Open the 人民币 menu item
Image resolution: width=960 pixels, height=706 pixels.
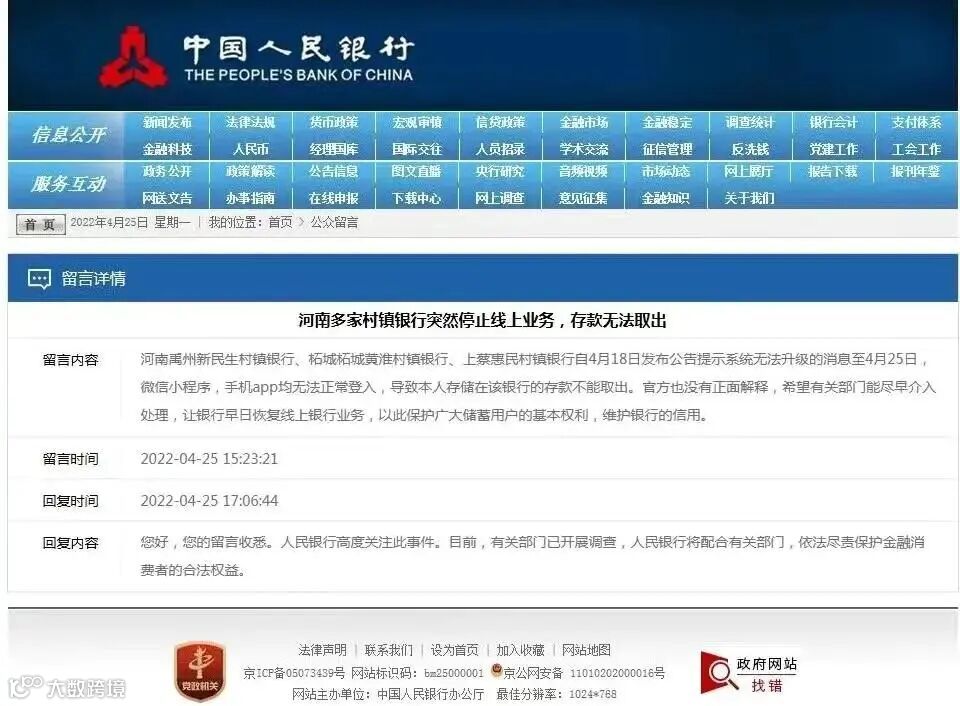tap(250, 149)
